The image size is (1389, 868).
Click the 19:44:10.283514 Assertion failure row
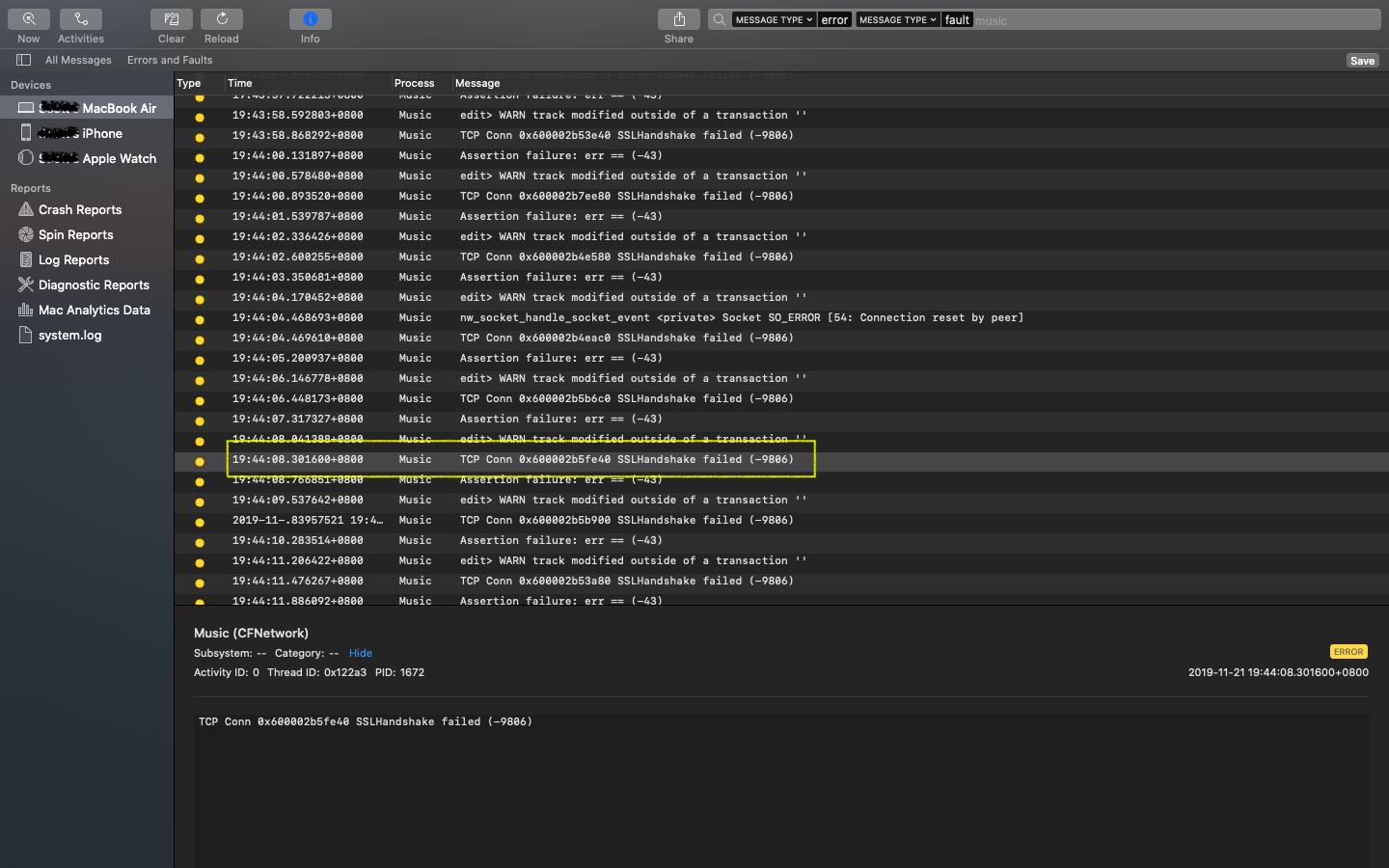click(781, 540)
